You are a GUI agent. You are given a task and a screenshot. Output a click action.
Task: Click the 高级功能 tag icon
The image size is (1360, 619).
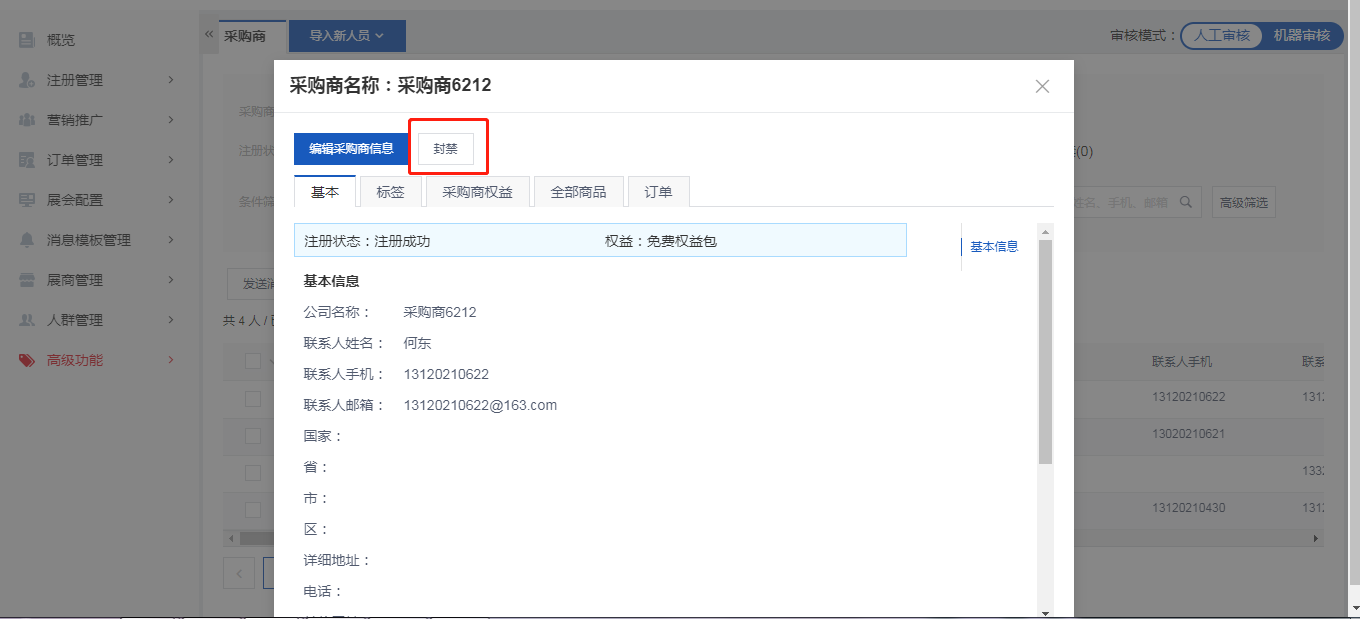(x=27, y=360)
